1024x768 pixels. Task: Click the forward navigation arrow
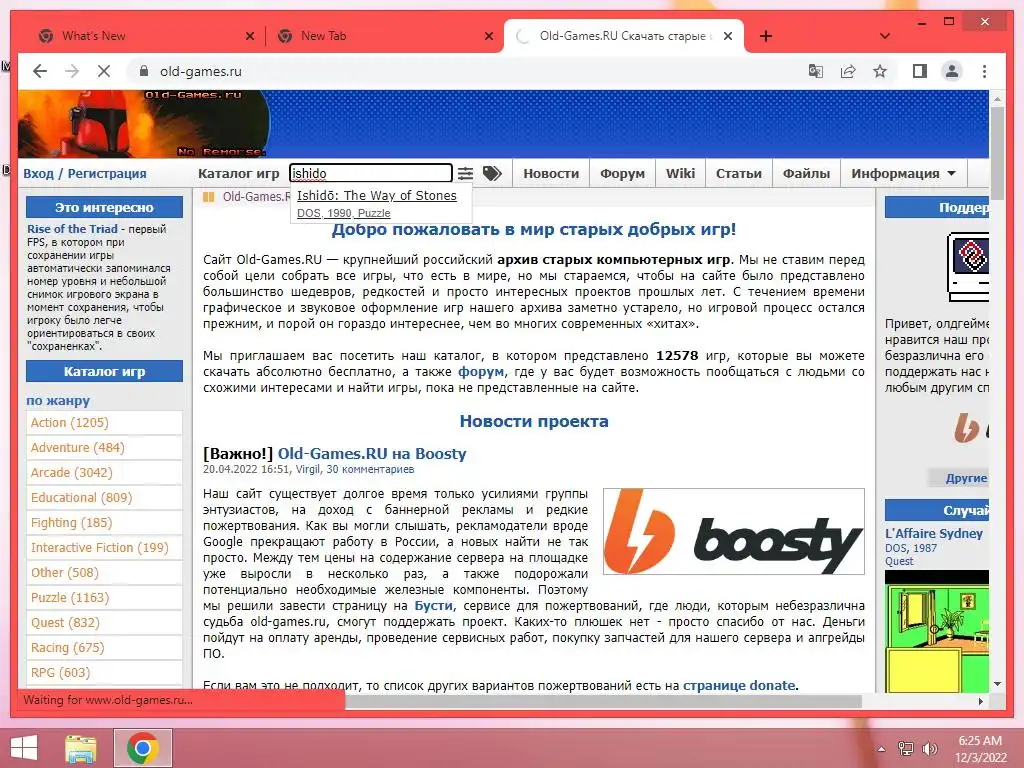tap(72, 71)
